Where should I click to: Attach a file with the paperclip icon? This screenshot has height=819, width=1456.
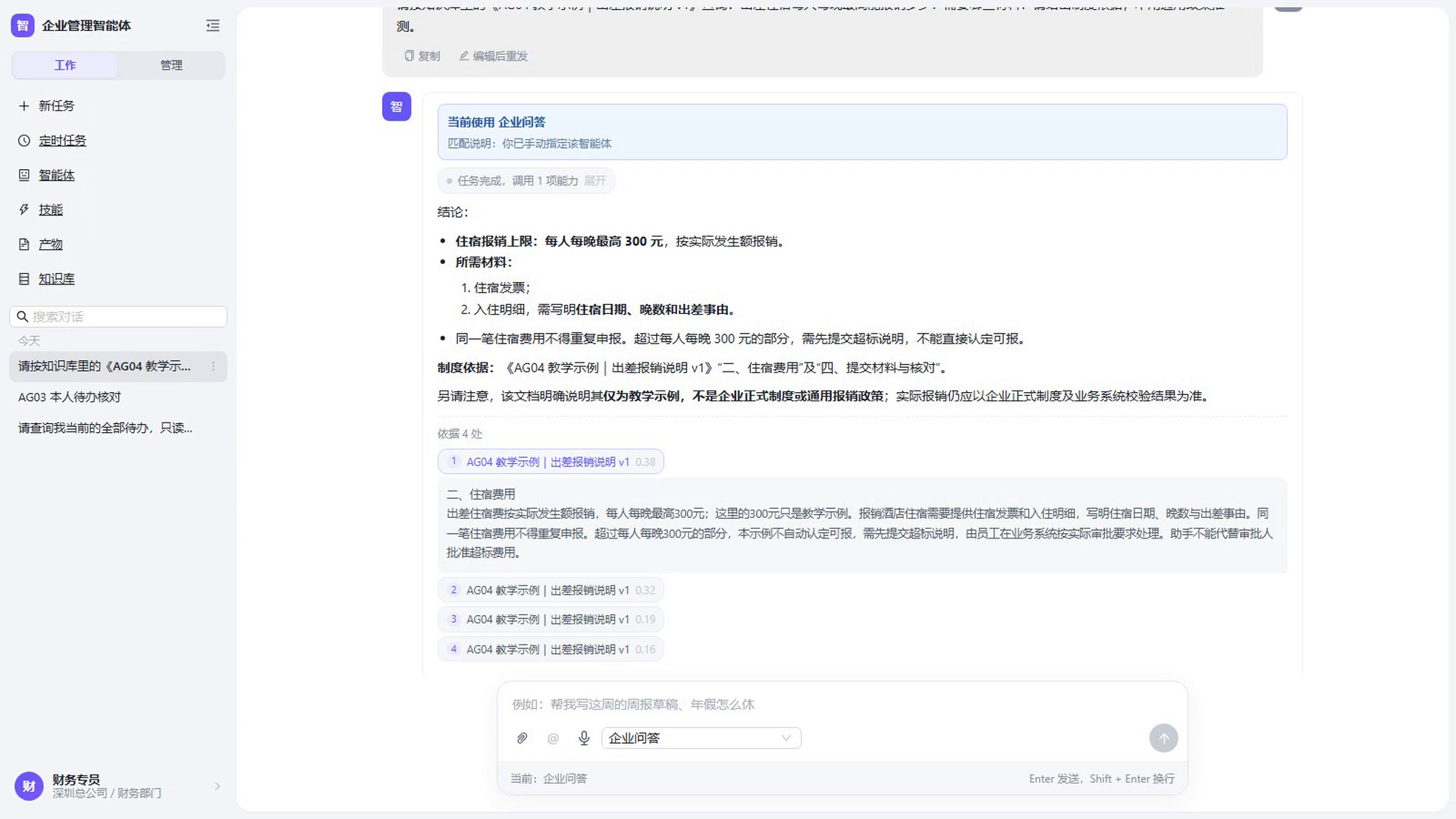coord(522,739)
